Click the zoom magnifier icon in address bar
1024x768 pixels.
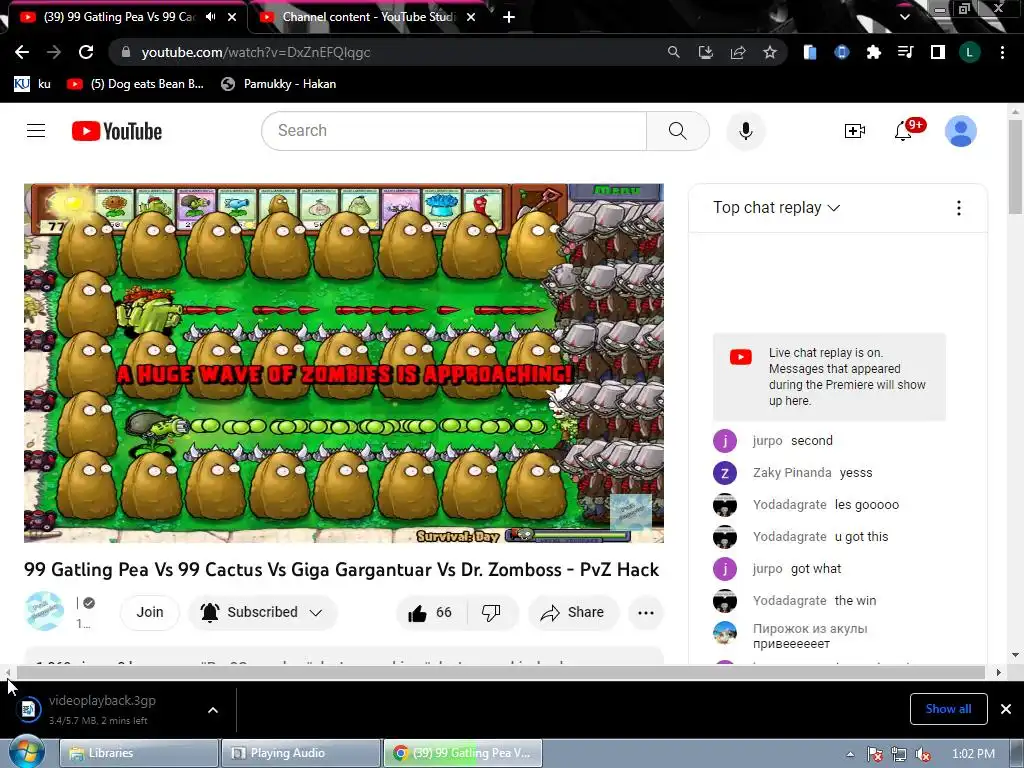673,52
